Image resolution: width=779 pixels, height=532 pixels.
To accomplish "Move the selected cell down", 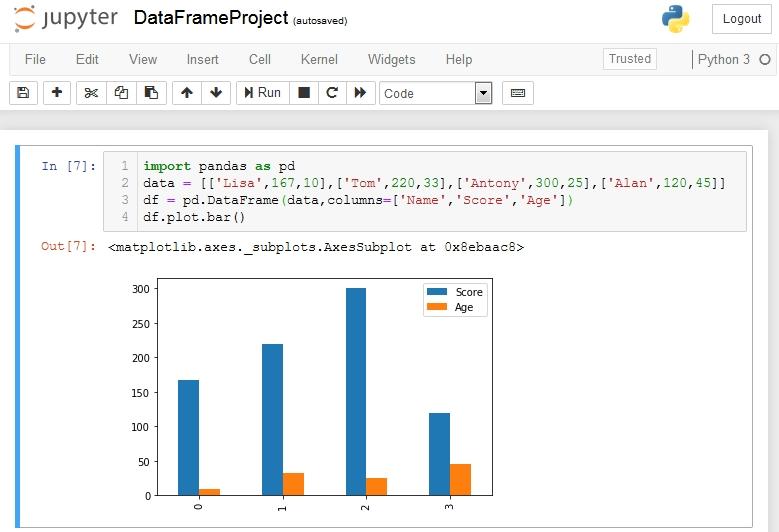I will click(x=216, y=93).
